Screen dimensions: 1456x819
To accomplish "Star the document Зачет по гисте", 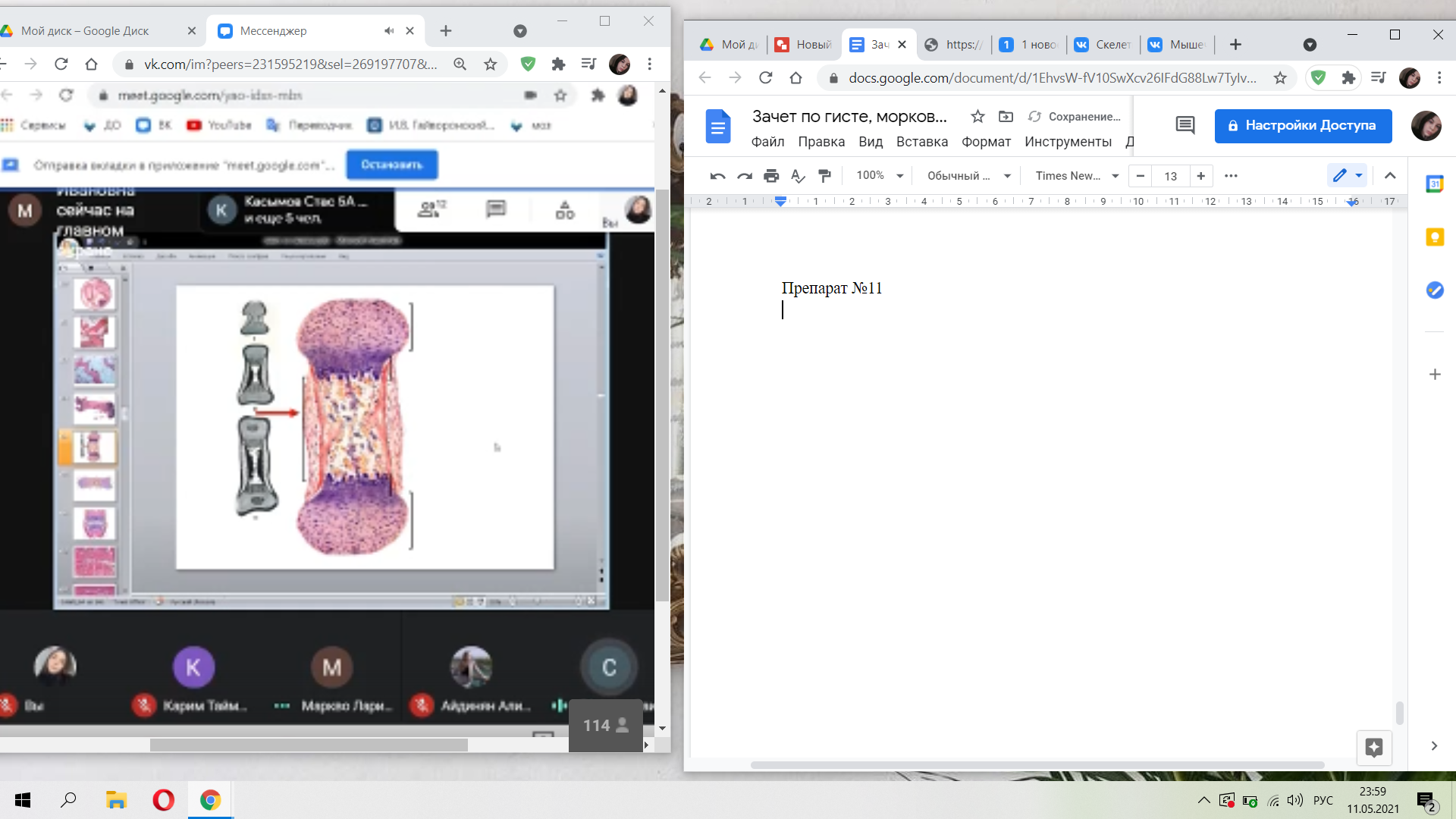I will click(x=977, y=116).
